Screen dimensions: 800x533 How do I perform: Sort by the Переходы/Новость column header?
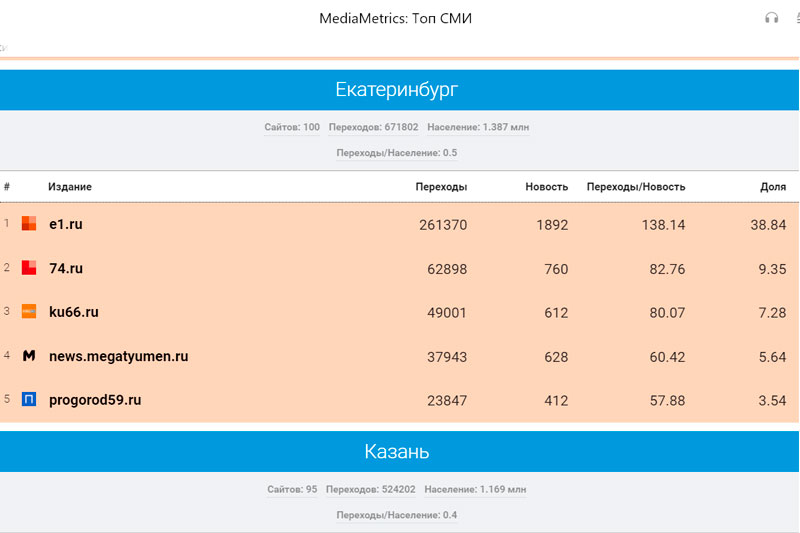tap(636, 187)
